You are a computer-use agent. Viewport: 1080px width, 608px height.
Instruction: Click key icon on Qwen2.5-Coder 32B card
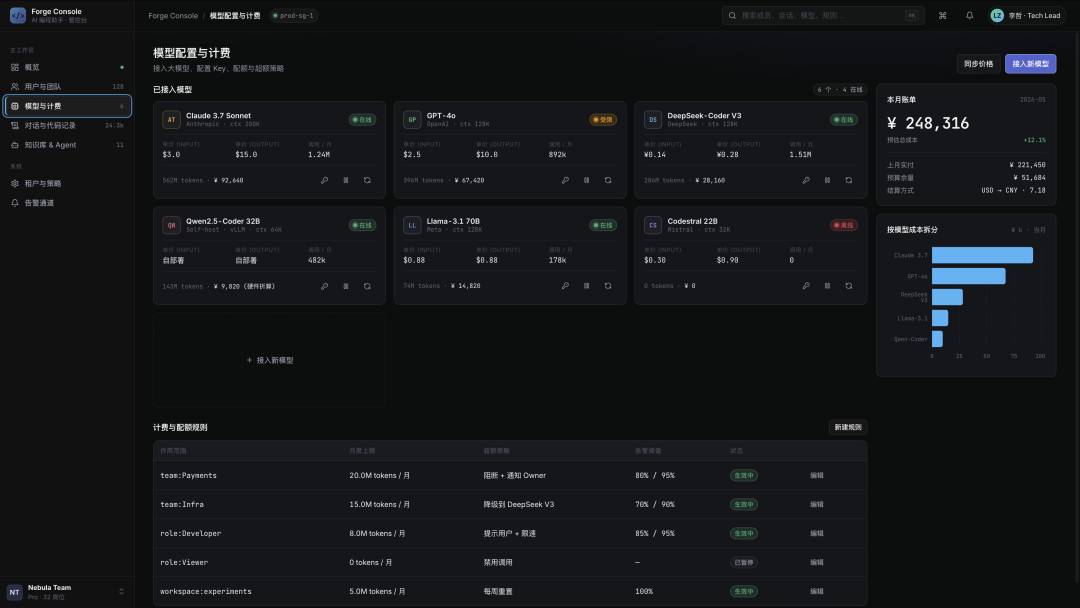click(x=324, y=286)
